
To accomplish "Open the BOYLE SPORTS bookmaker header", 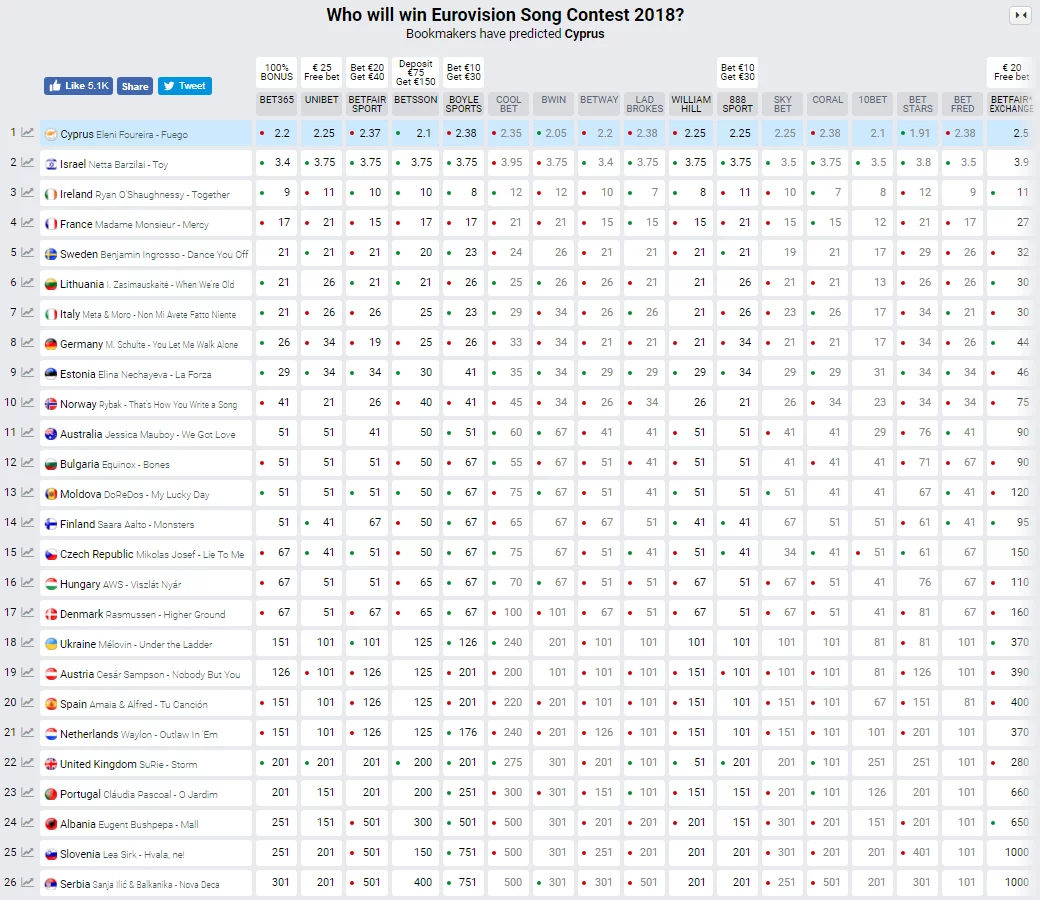I will click(464, 103).
